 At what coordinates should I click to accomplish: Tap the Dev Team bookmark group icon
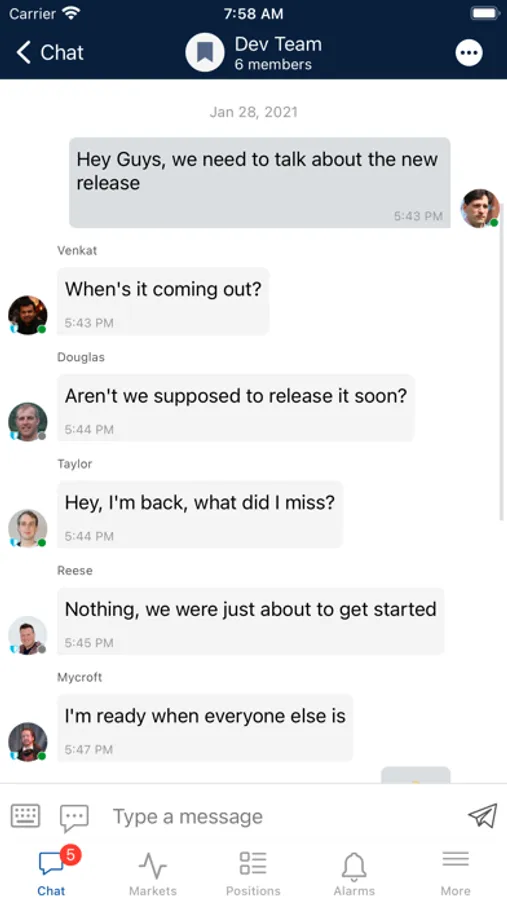(x=205, y=53)
